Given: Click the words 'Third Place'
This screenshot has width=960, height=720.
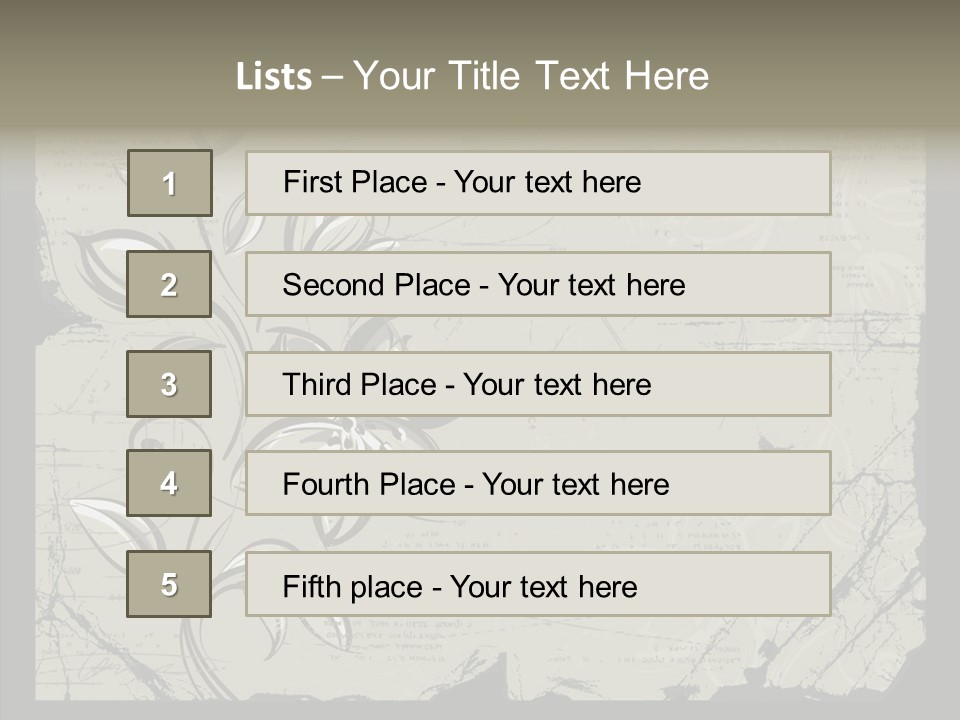Looking at the screenshot, I should pos(359,384).
